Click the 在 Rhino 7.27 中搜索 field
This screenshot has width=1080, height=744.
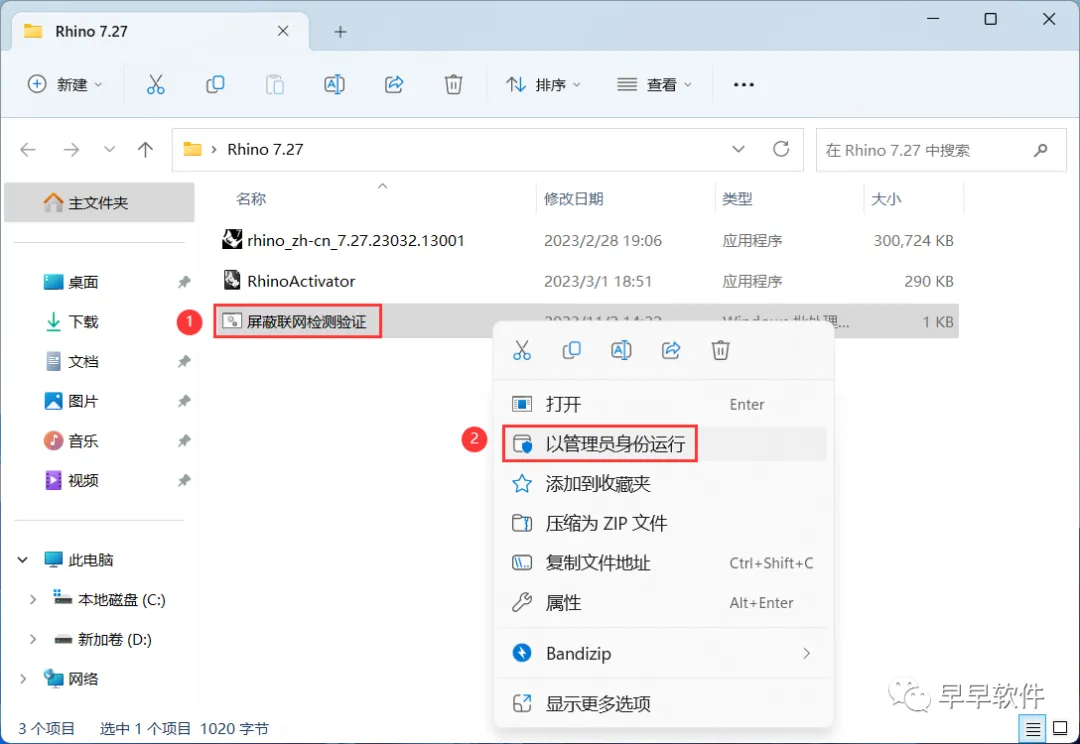coord(941,149)
